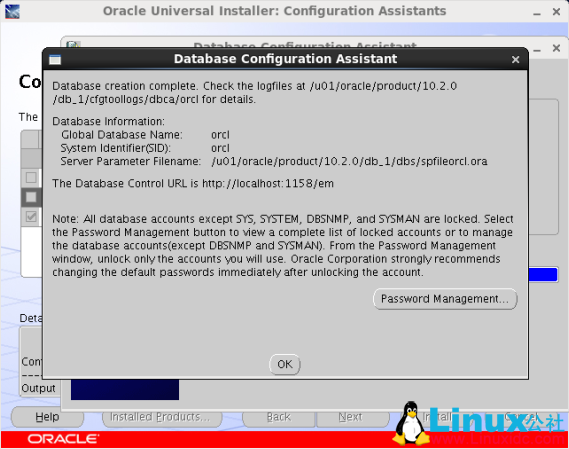Toggle the checked assistant checkbox in installer list

point(31,217)
